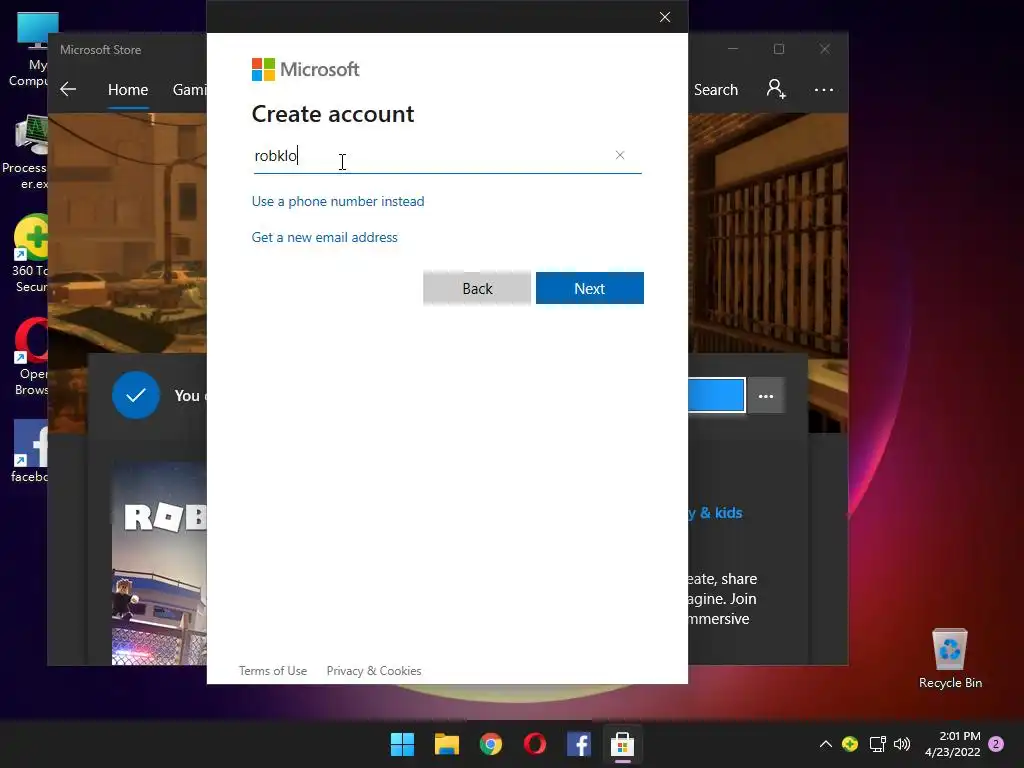The height and width of the screenshot is (768, 1024).
Task: Select the 360 Total Security desktop icon
Action: point(29,253)
